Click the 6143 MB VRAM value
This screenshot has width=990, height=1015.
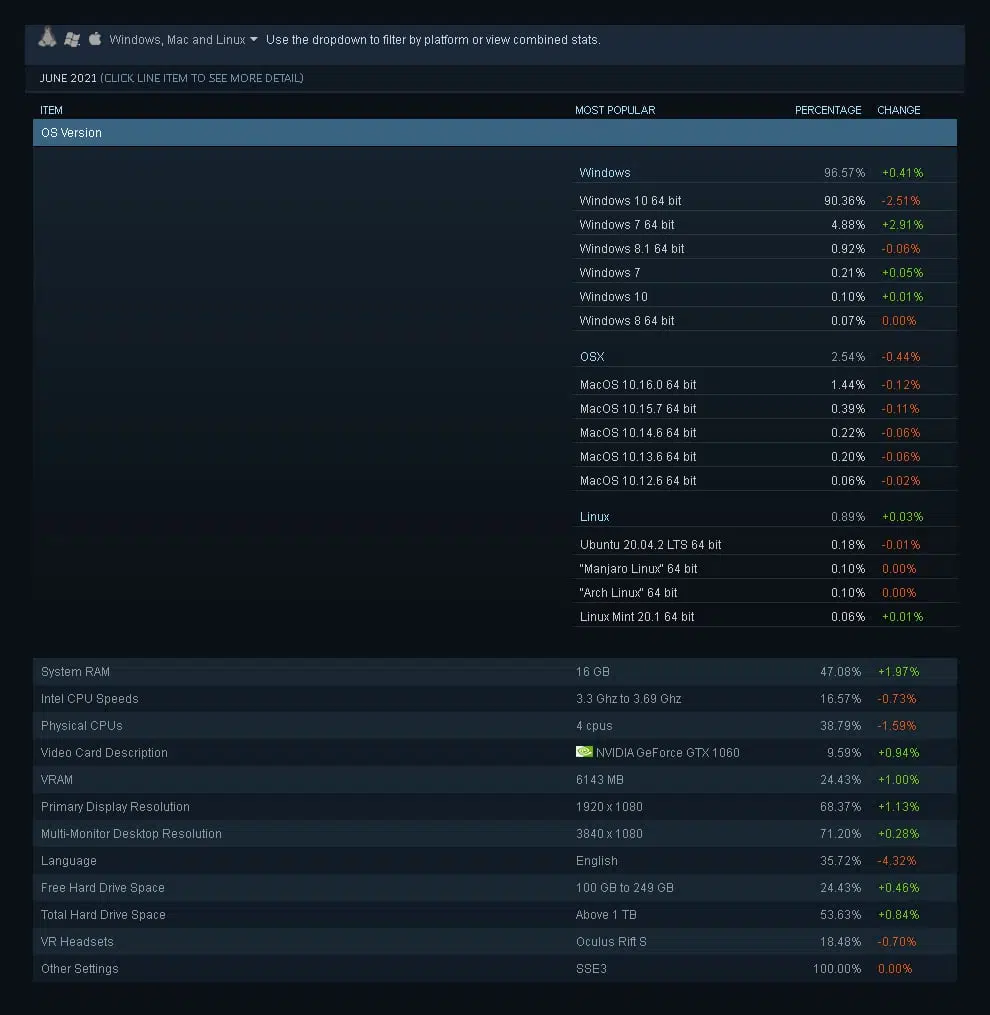pyautogui.click(x=600, y=780)
